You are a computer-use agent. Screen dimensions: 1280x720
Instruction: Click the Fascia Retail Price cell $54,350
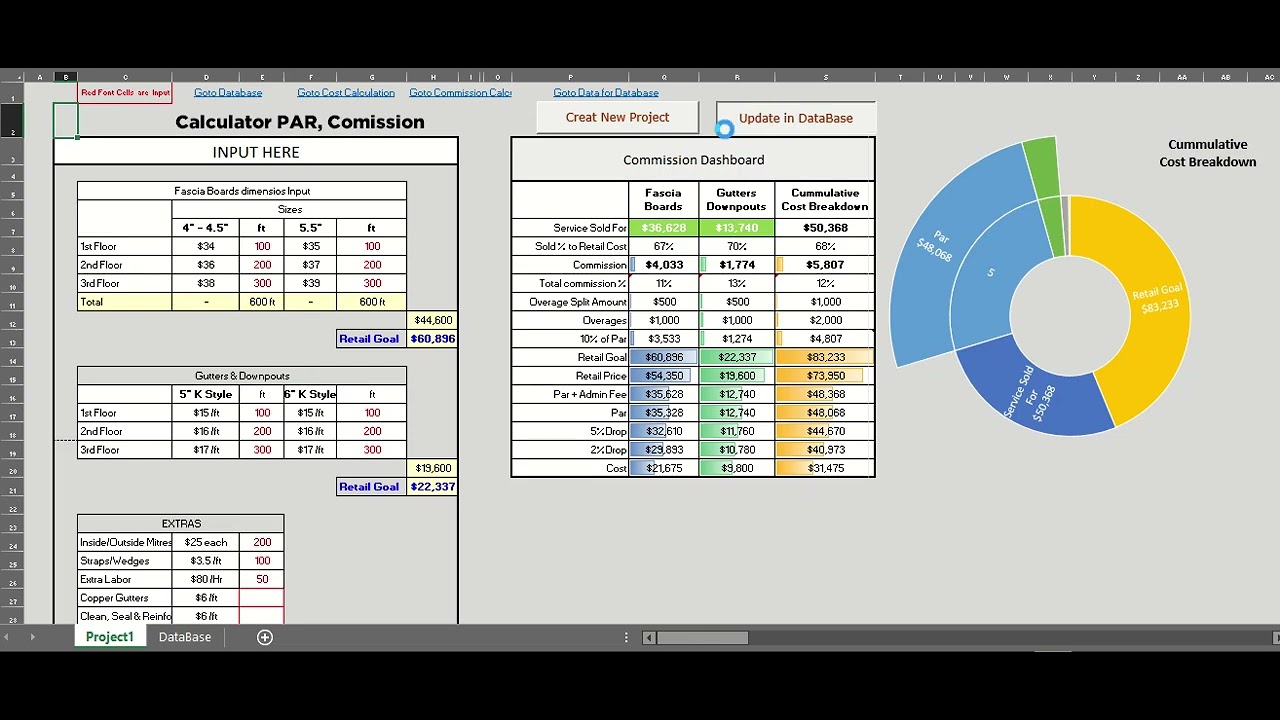pyautogui.click(x=664, y=376)
